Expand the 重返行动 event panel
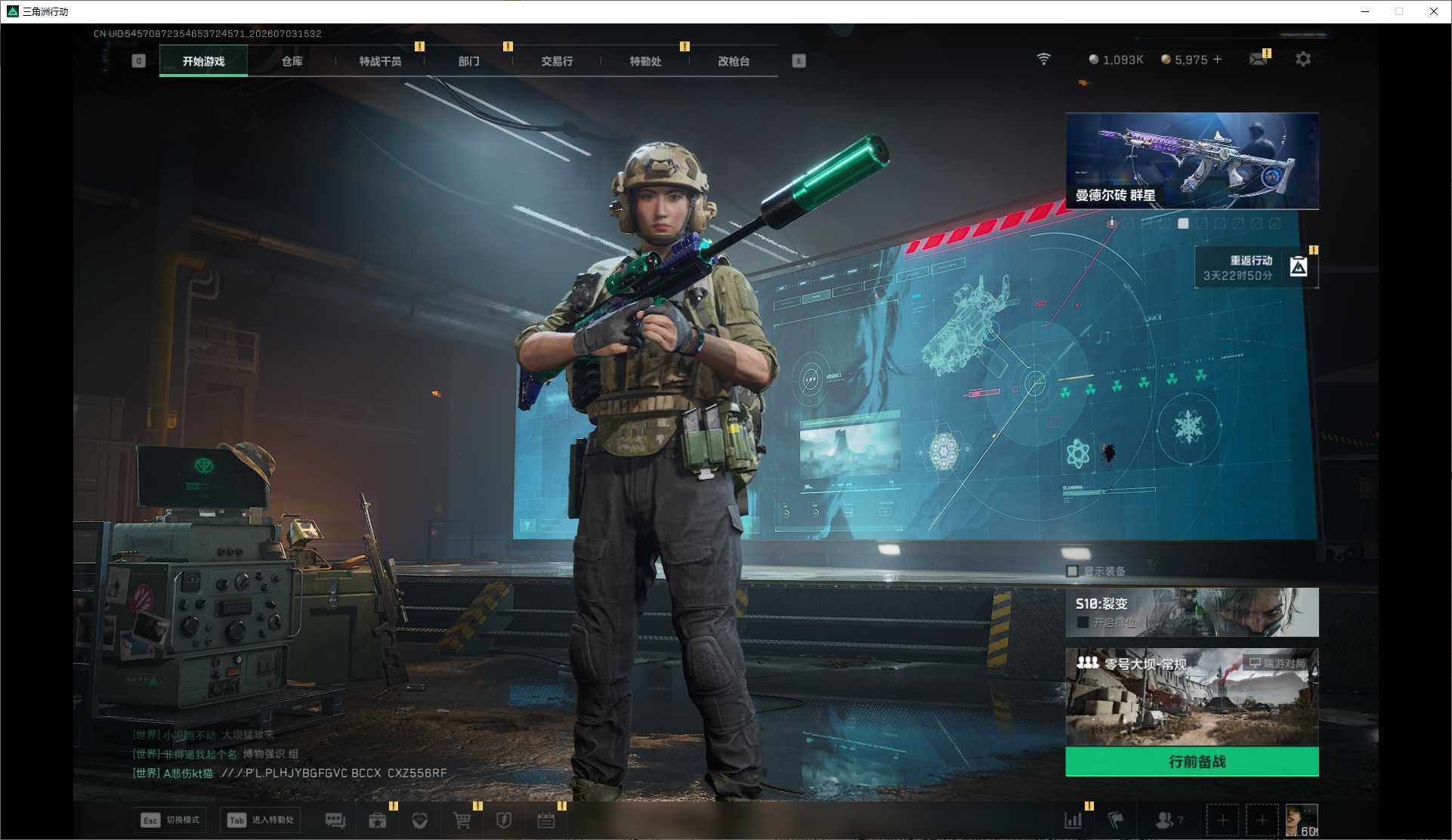This screenshot has width=1452, height=840. pos(1257,267)
